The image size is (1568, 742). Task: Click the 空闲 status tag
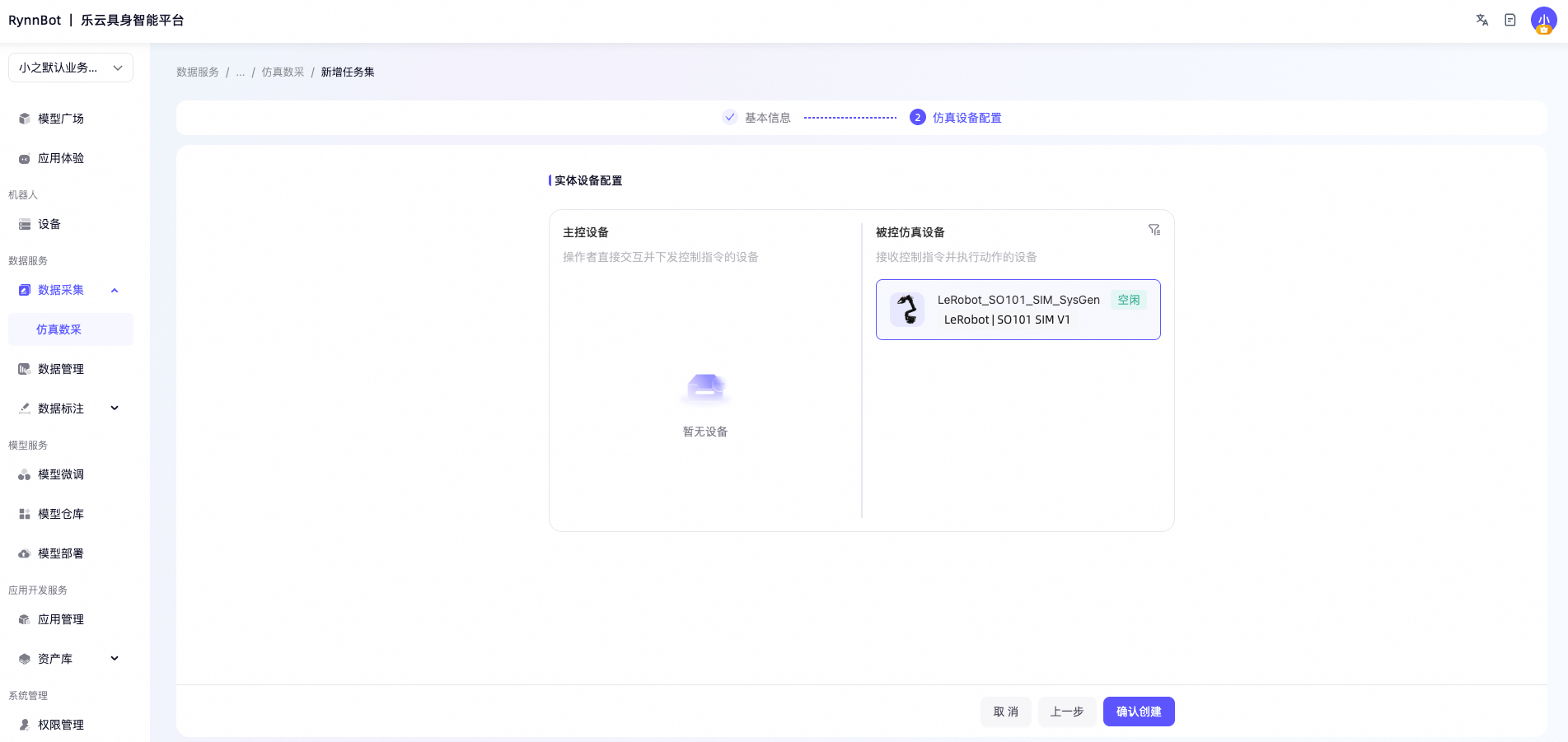tap(1129, 300)
